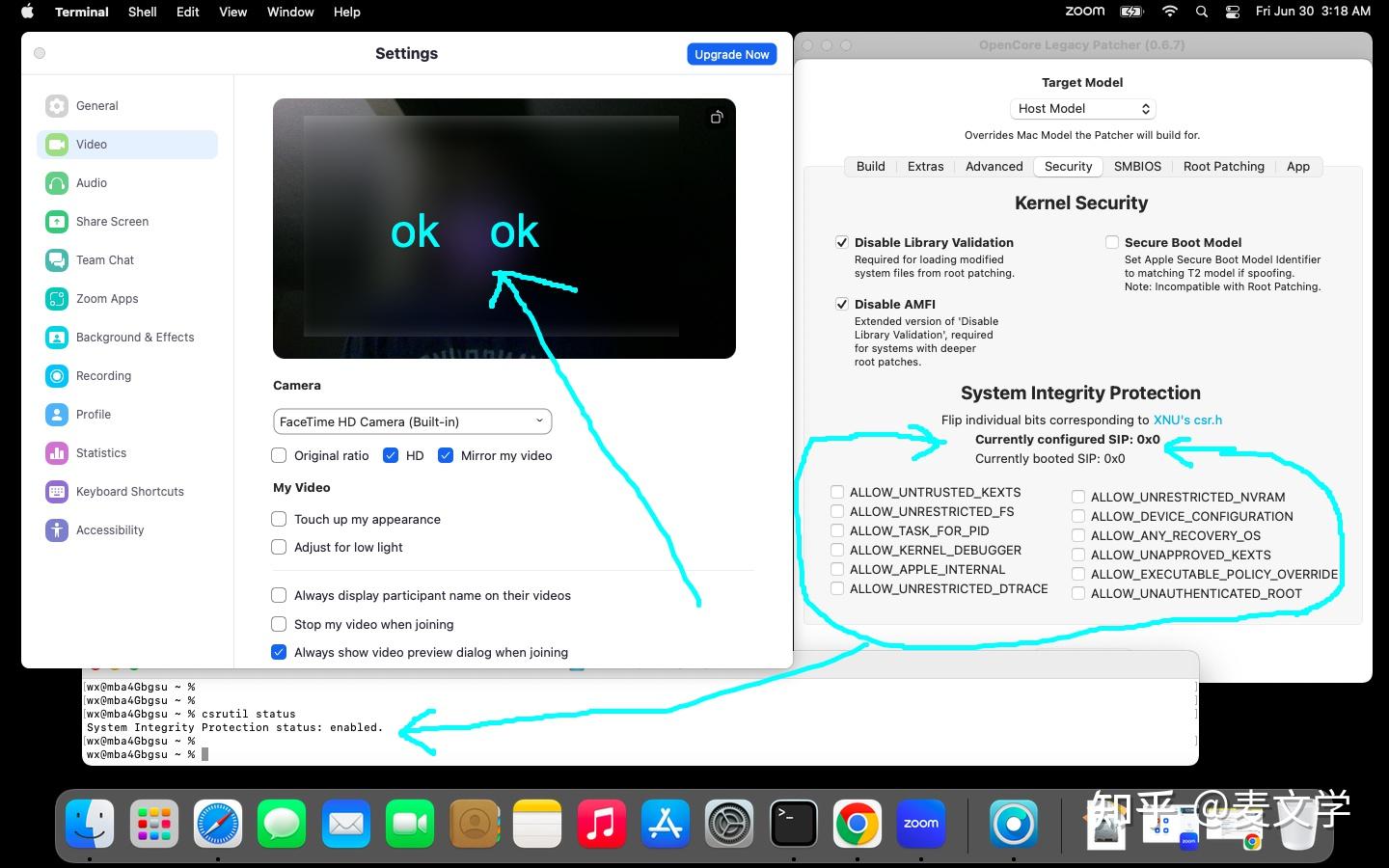
Task: Click the Upgrade Now button
Action: click(732, 54)
